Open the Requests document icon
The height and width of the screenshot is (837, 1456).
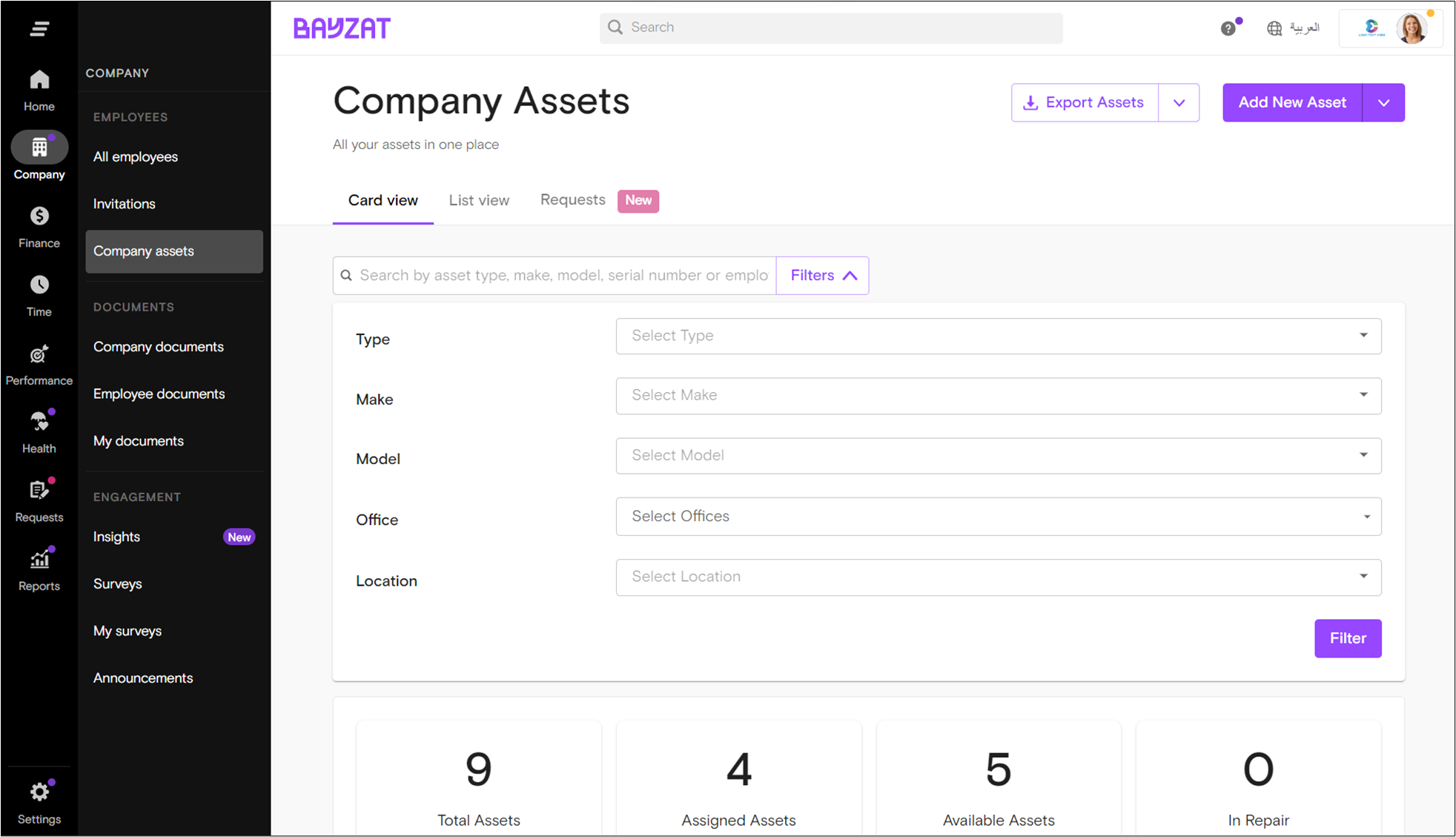39,489
